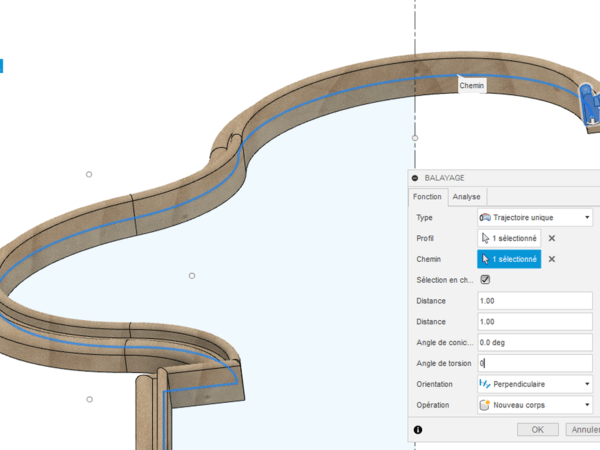The image size is (600, 450).
Task: Switch to the Analyse tab
Action: click(466, 197)
